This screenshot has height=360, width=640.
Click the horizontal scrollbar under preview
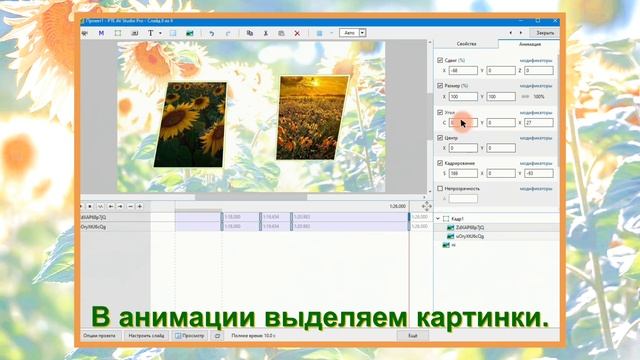(x=251, y=197)
